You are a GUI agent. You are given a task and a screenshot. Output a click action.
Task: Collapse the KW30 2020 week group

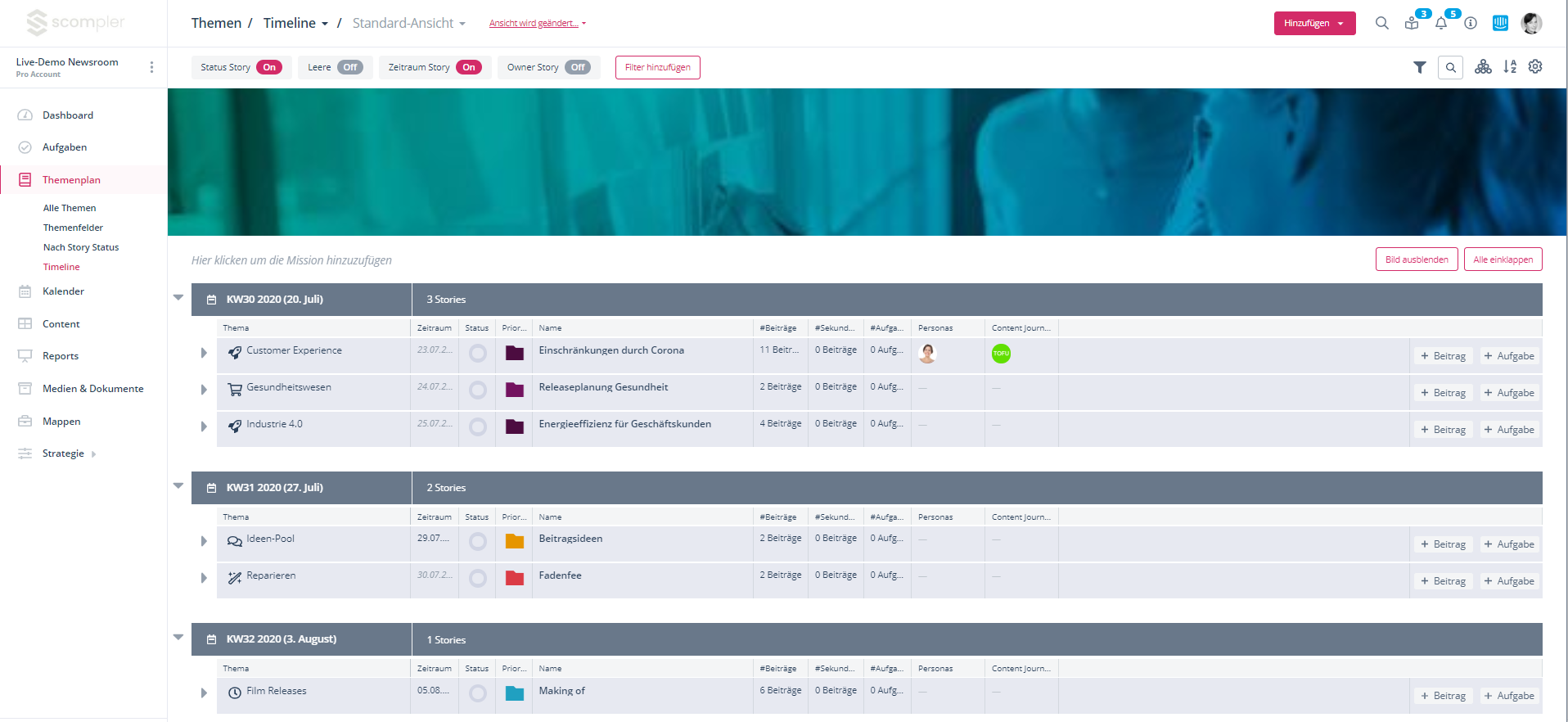point(178,298)
